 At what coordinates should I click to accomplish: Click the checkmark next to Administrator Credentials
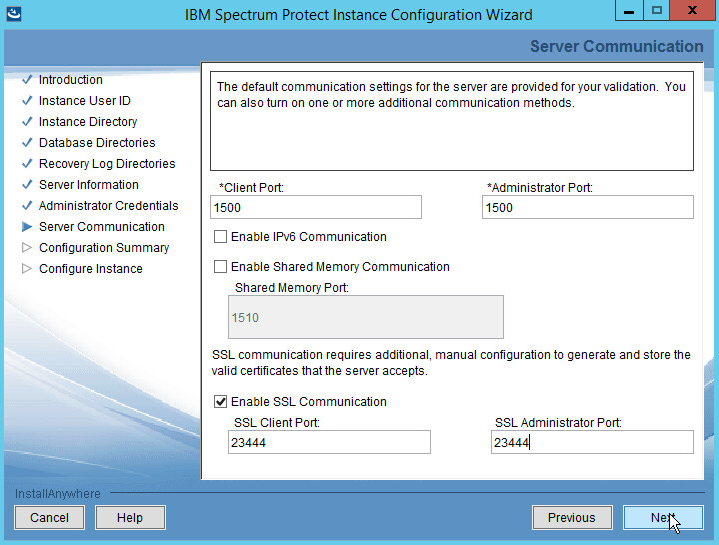[27, 206]
